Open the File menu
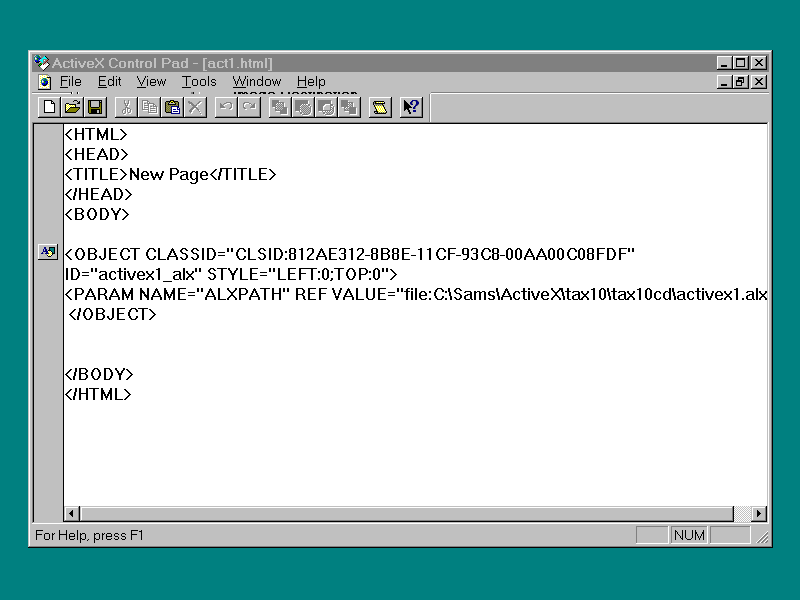Viewport: 800px width, 600px height. coord(70,82)
